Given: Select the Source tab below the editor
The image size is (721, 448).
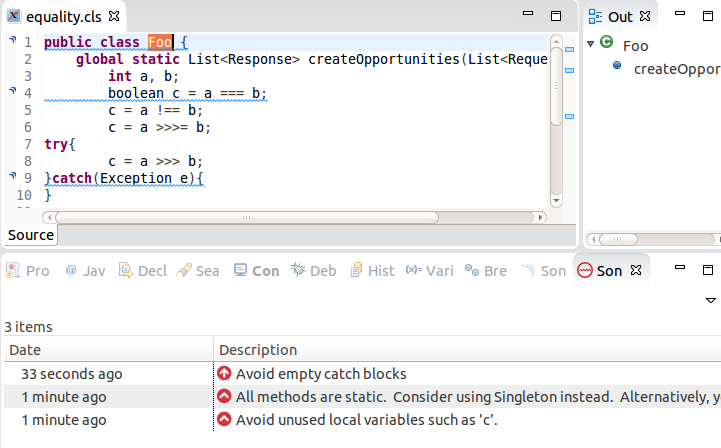Looking at the screenshot, I should pos(31,235).
